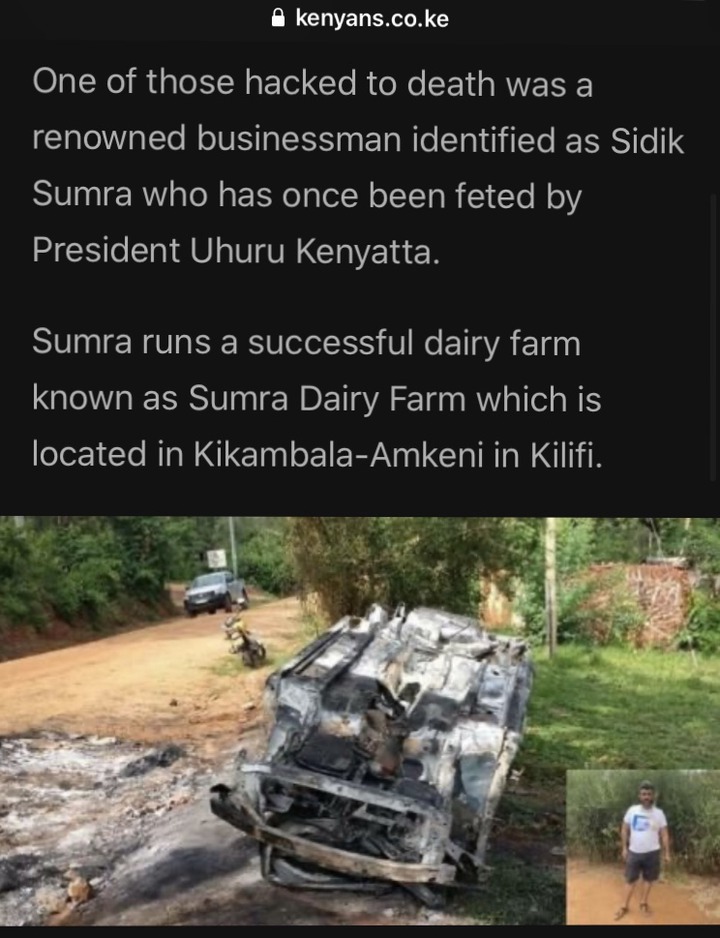Click the word 'successful' in second paragraph

(331, 344)
